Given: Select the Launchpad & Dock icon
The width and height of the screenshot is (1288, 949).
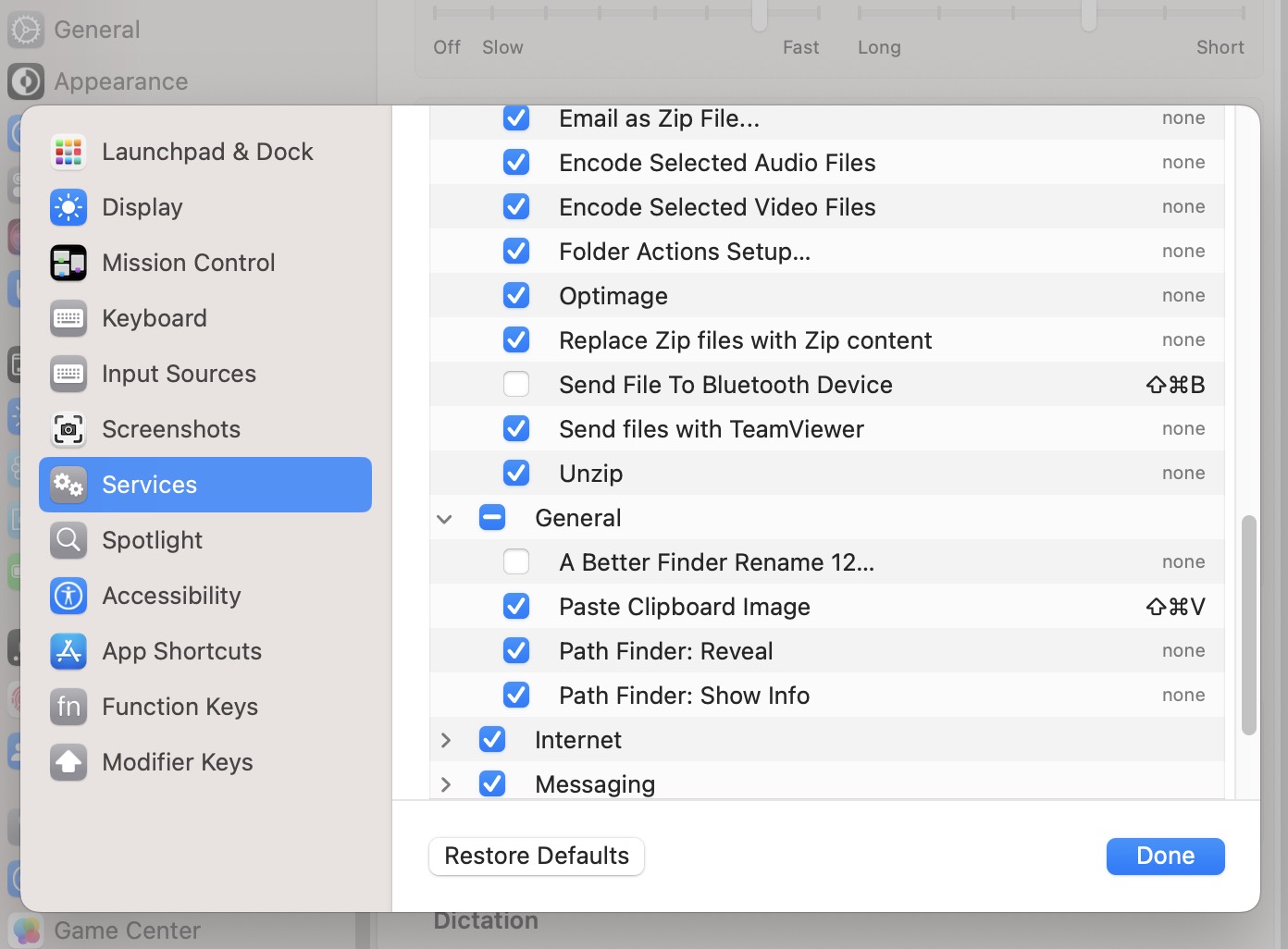Looking at the screenshot, I should point(68,152).
